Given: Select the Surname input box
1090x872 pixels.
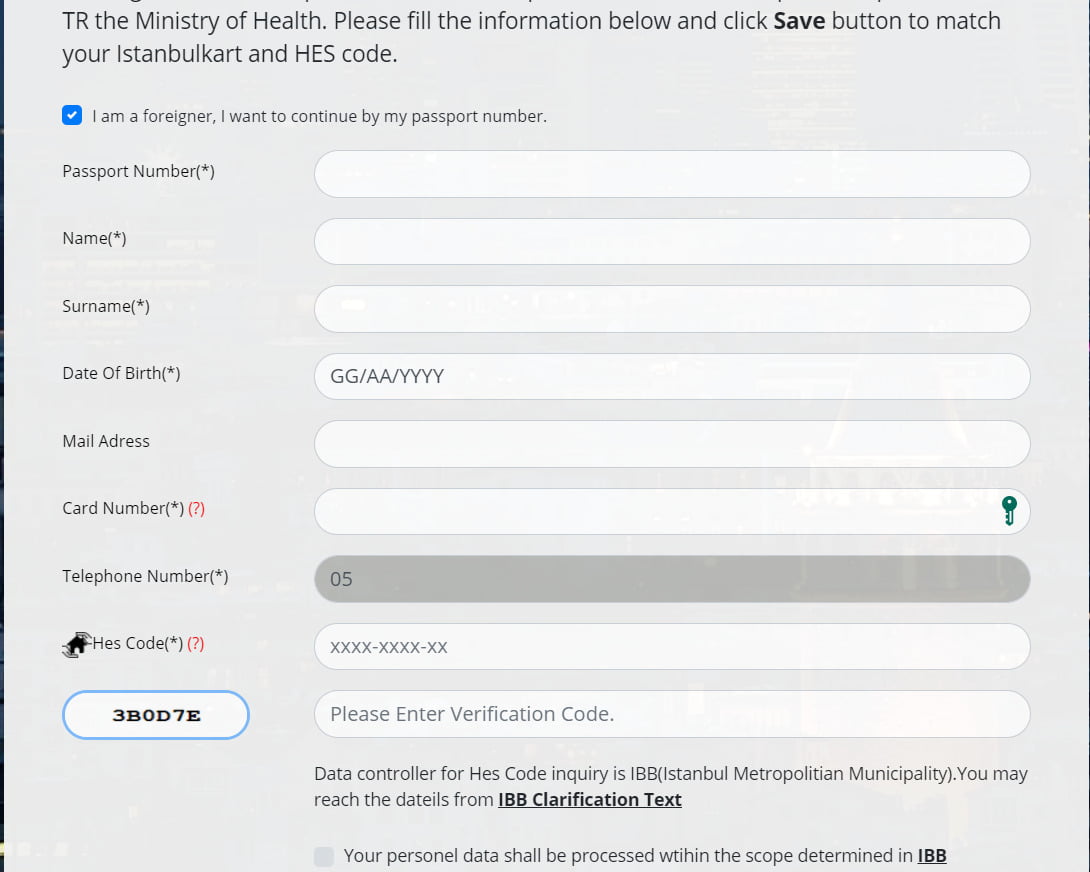Looking at the screenshot, I should click(x=672, y=309).
